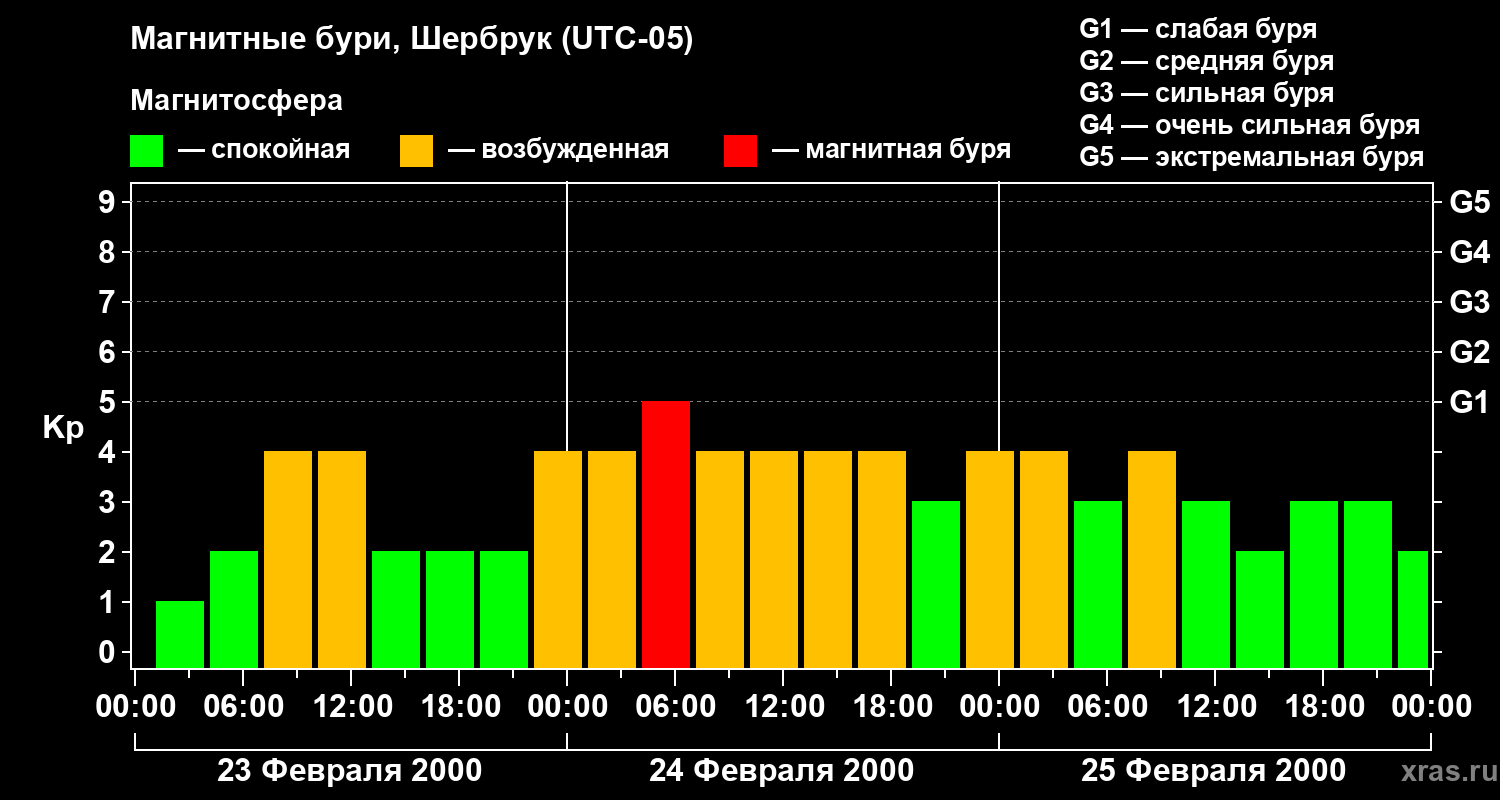Click the 'G1 — слабая буря' description
The width and height of the screenshot is (1500, 800).
(1198, 29)
